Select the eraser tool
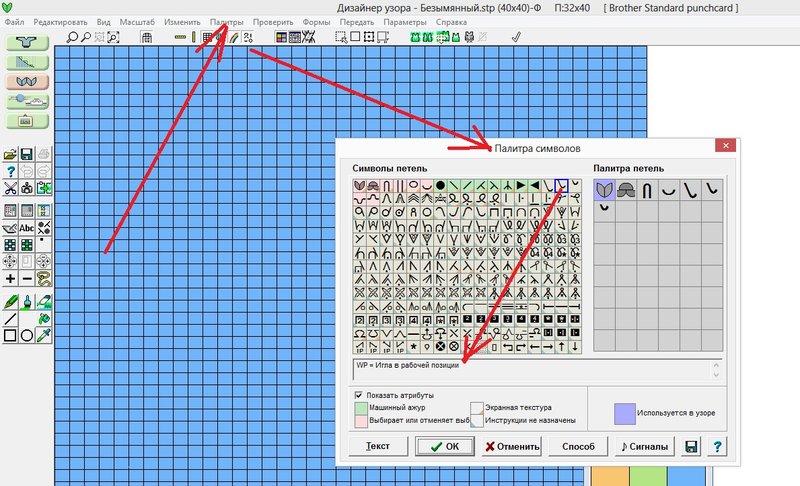 (44, 302)
